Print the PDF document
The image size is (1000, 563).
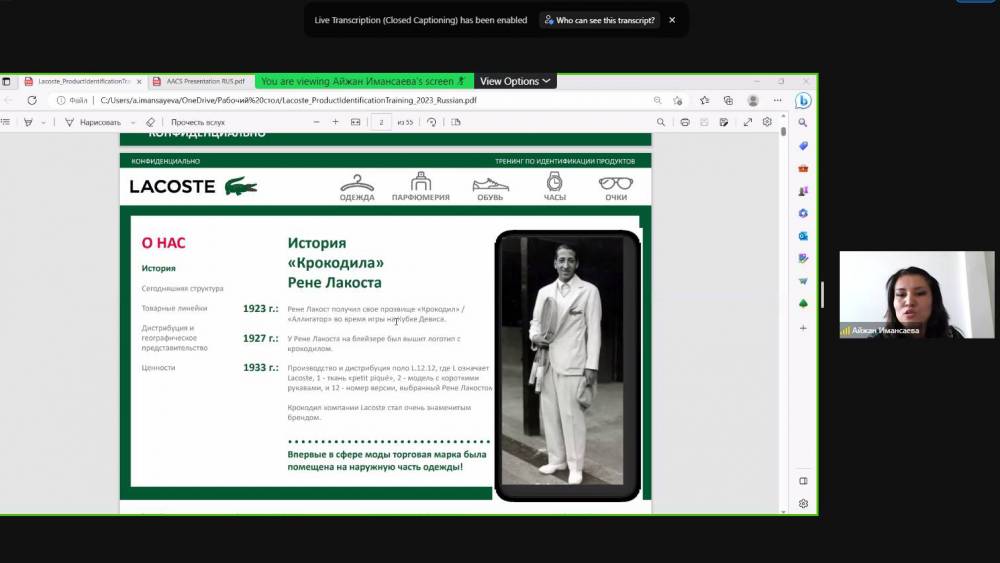coord(684,122)
